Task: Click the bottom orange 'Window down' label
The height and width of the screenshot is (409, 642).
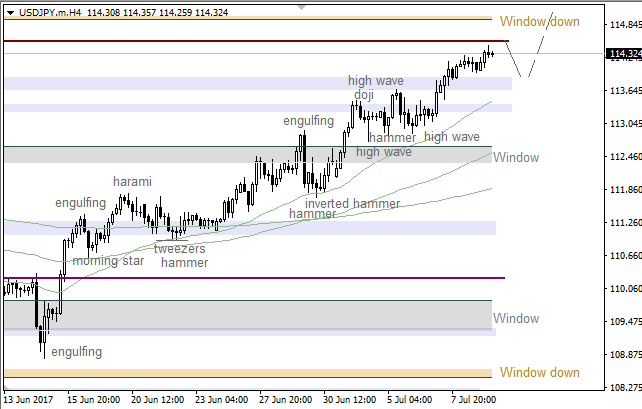Action: (539, 372)
